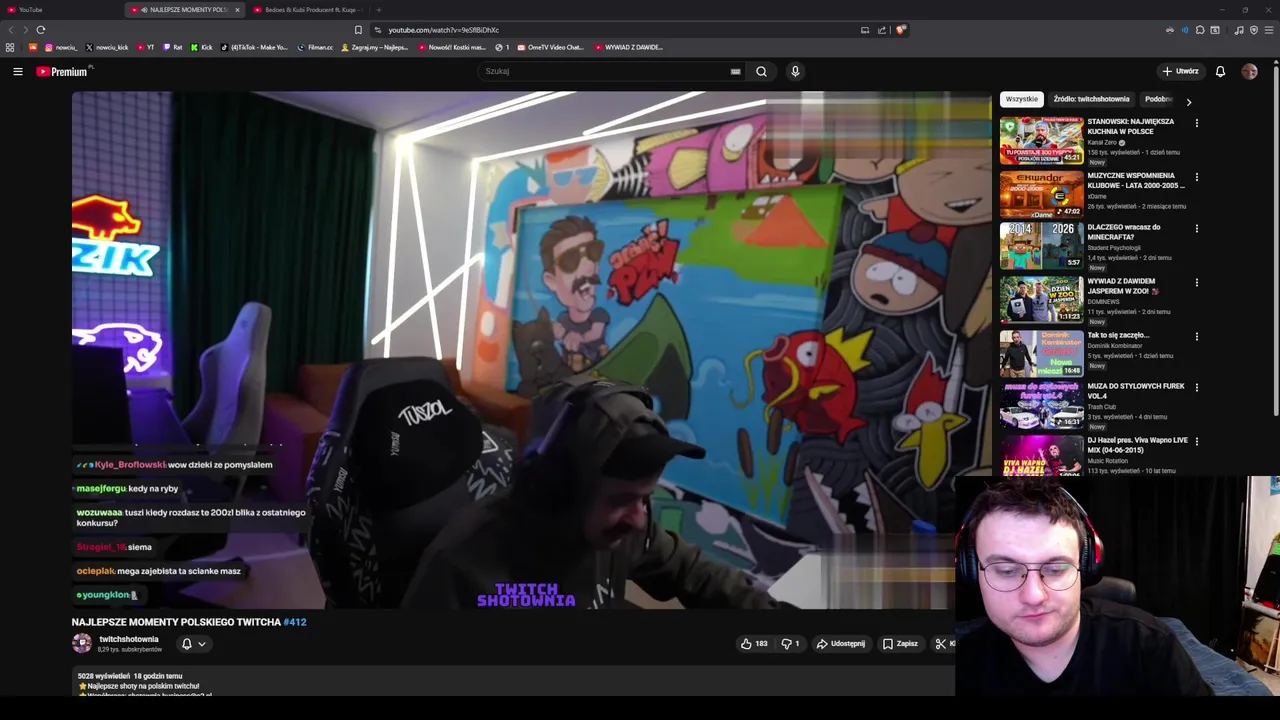Open the Kick bookmark

[x=202, y=47]
